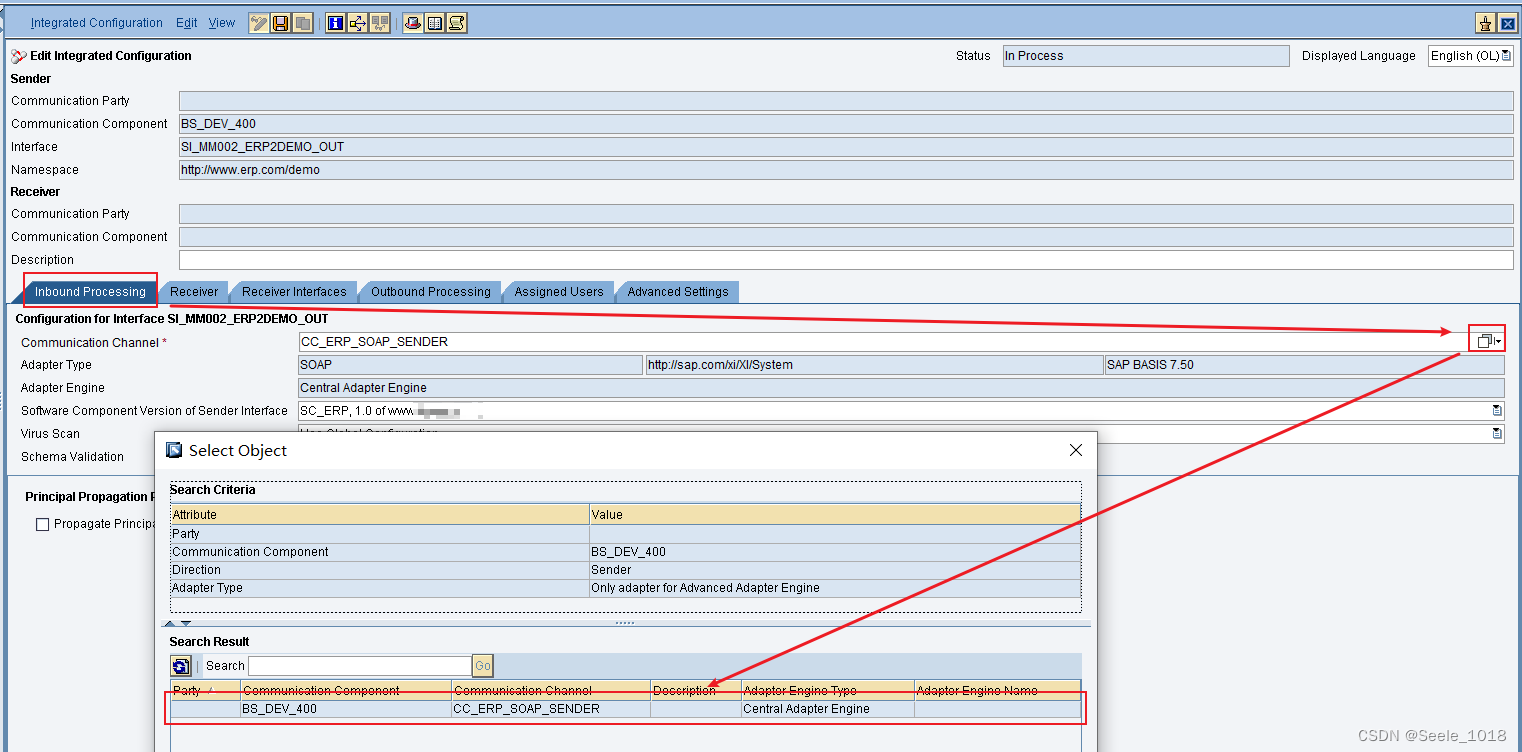This screenshot has width=1522, height=752.
Task: Open the Integrated Configuration menu
Action: point(96,23)
